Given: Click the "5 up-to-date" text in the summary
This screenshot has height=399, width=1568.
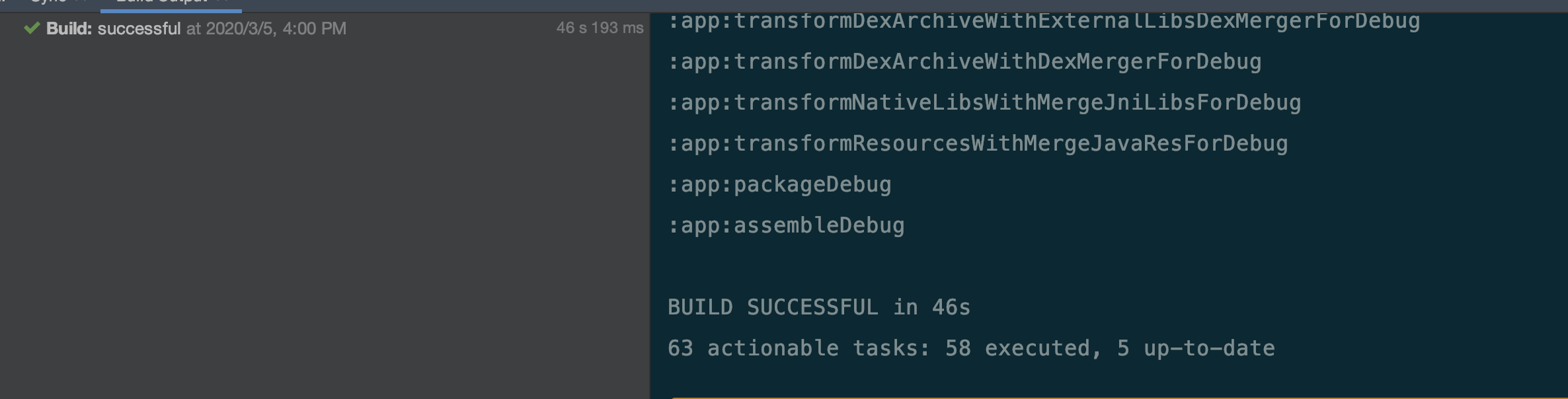Looking at the screenshot, I should point(1195,348).
